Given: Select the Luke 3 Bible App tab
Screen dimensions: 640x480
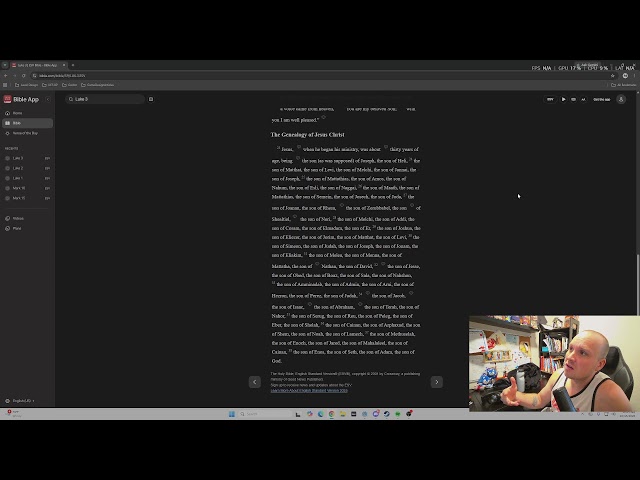Looking at the screenshot, I should point(38,65).
